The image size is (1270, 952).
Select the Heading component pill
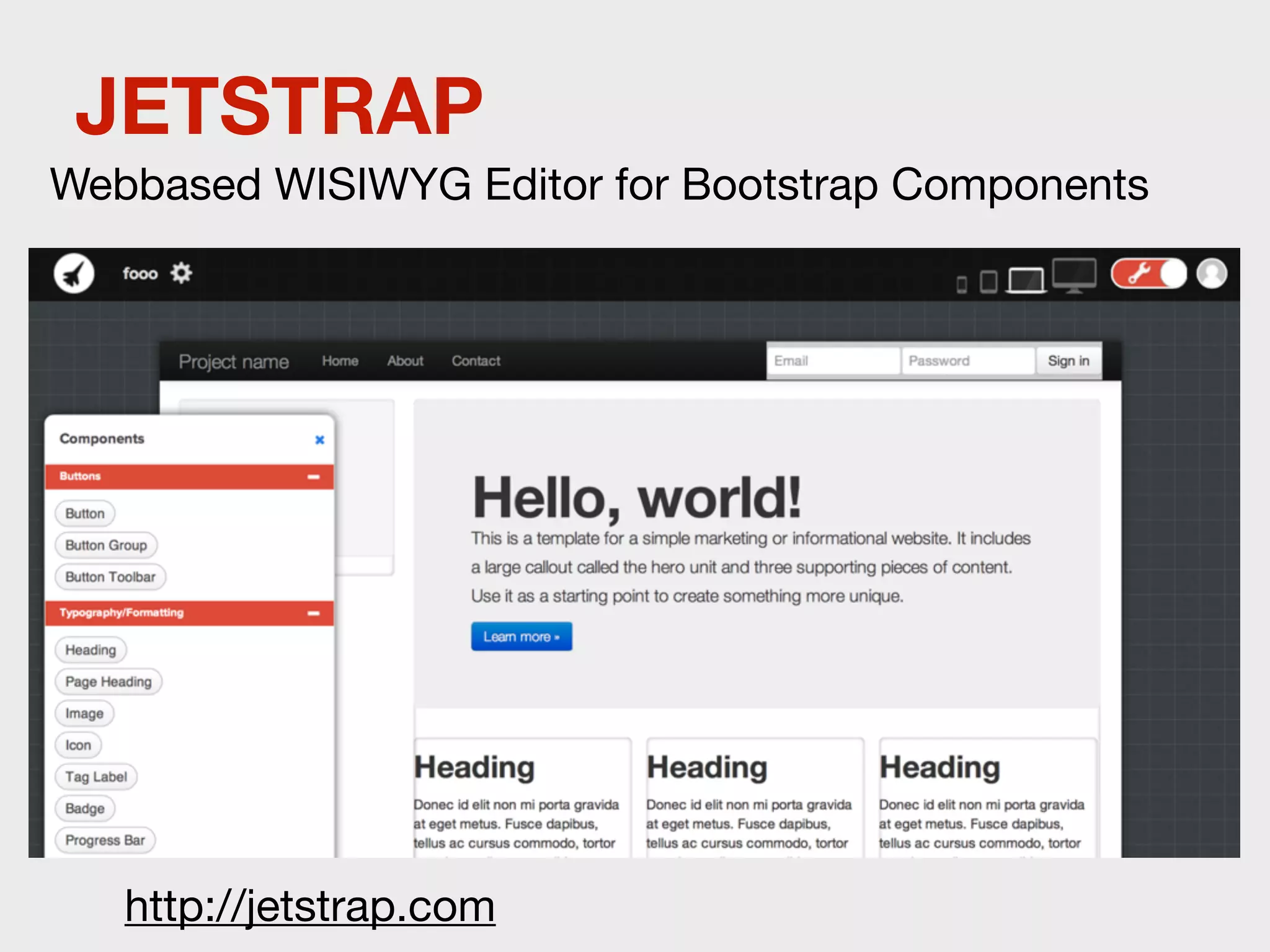(91, 650)
